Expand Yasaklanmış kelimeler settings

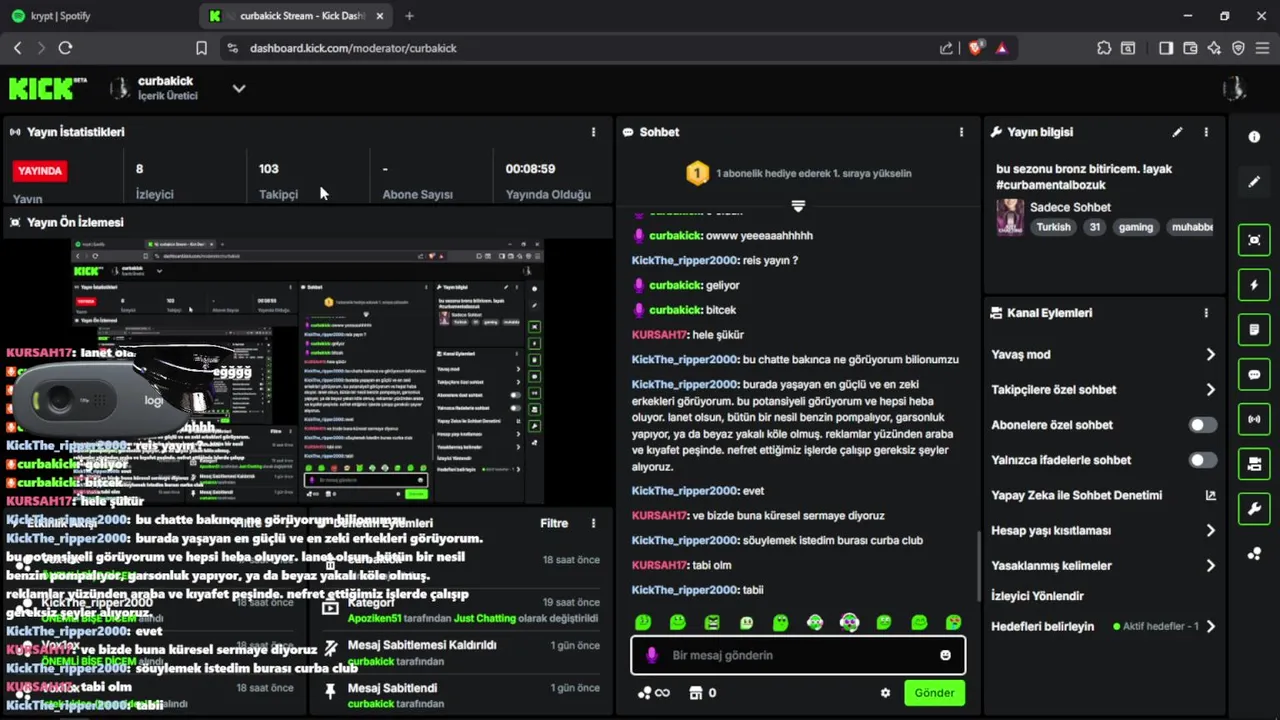1104,565
